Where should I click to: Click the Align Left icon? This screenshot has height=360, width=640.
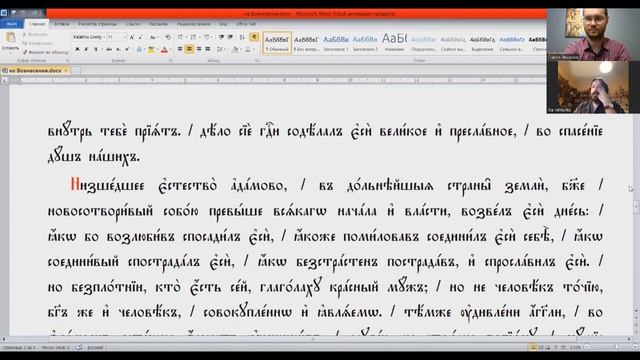[x=180, y=49]
